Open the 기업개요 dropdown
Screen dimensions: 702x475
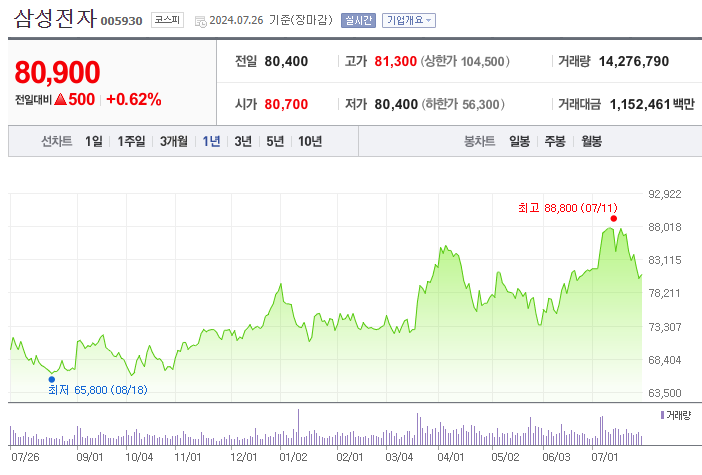coord(409,20)
